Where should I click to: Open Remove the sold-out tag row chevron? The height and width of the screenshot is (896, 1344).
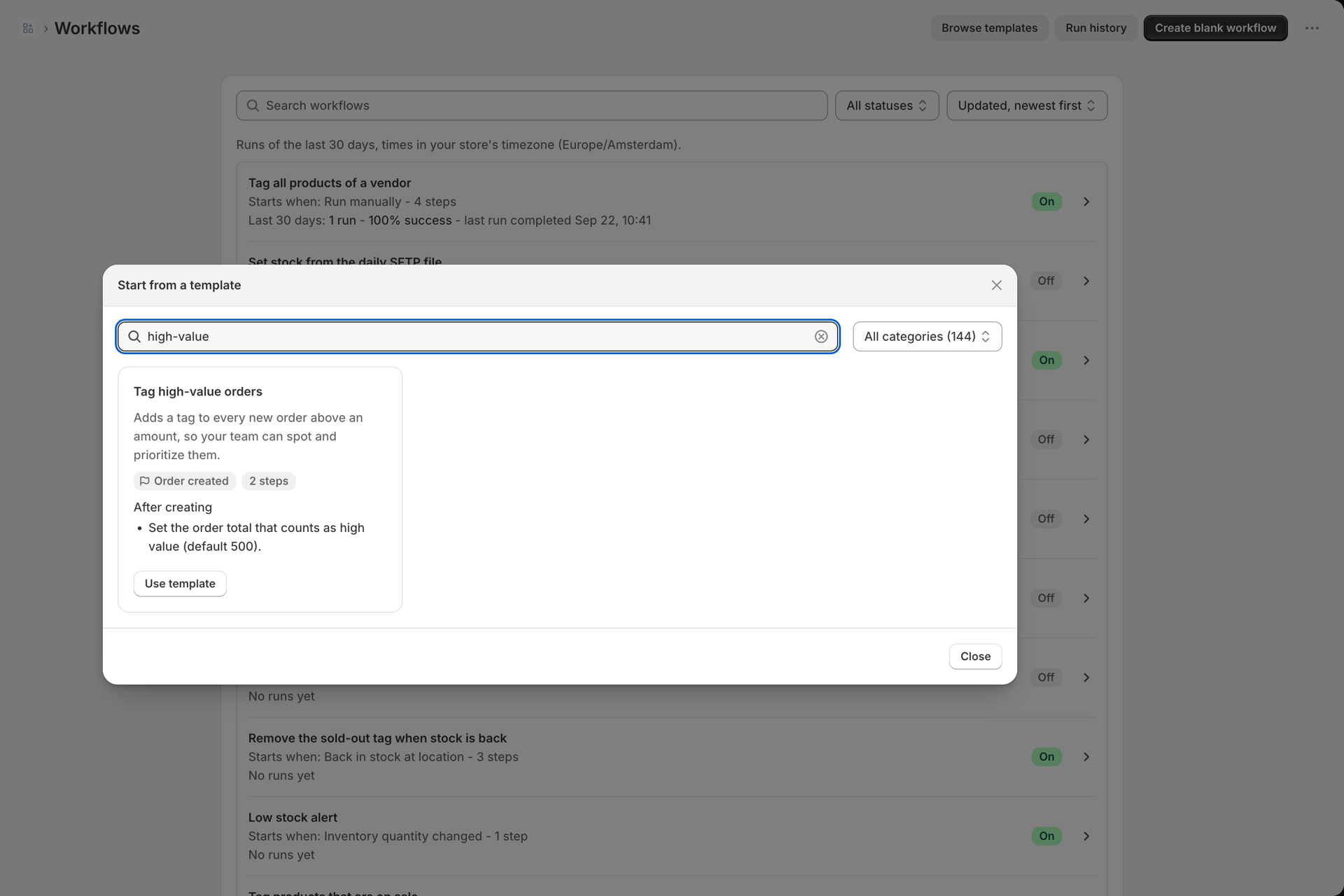[1086, 757]
